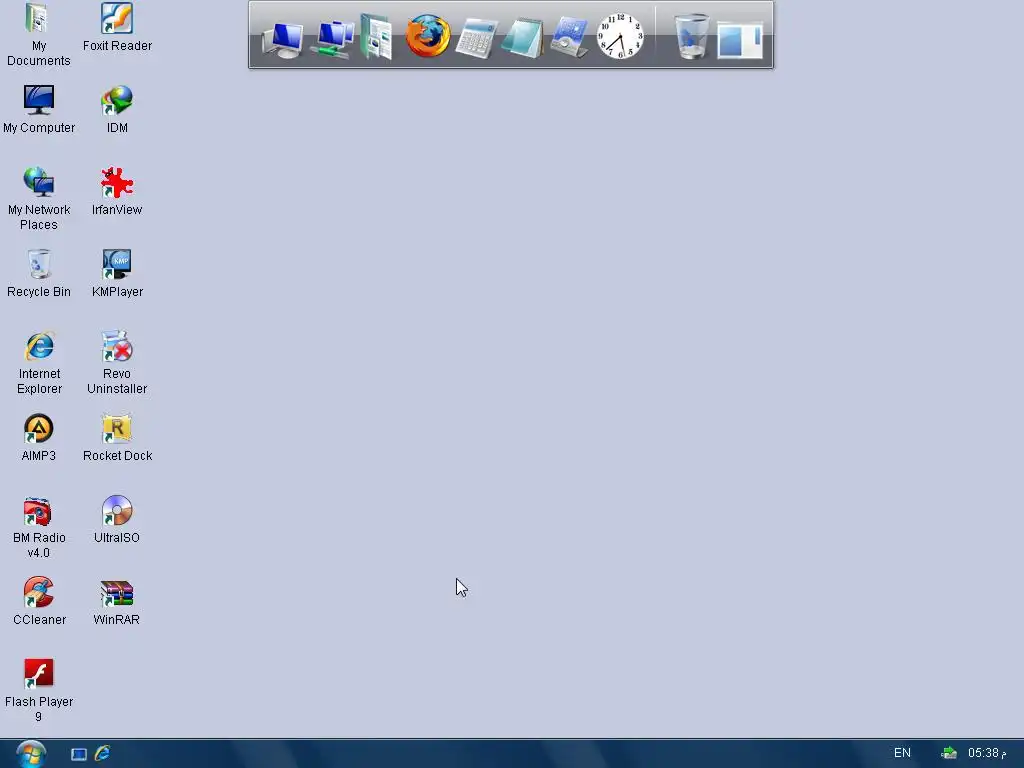The height and width of the screenshot is (768, 1024).
Task: Open the EN language indicator
Action: (x=902, y=753)
